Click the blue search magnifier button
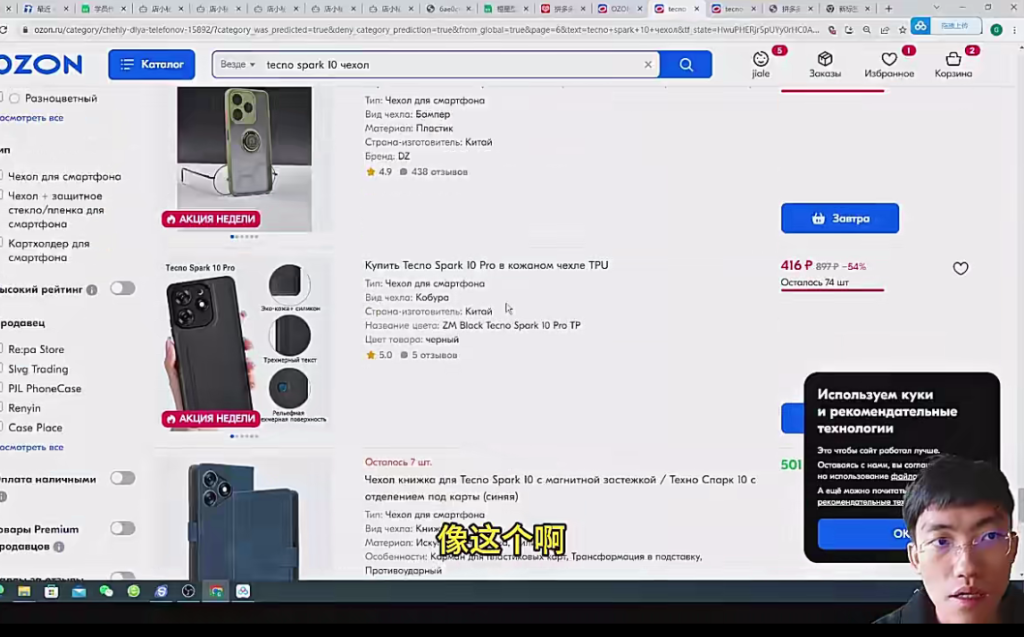 686,65
